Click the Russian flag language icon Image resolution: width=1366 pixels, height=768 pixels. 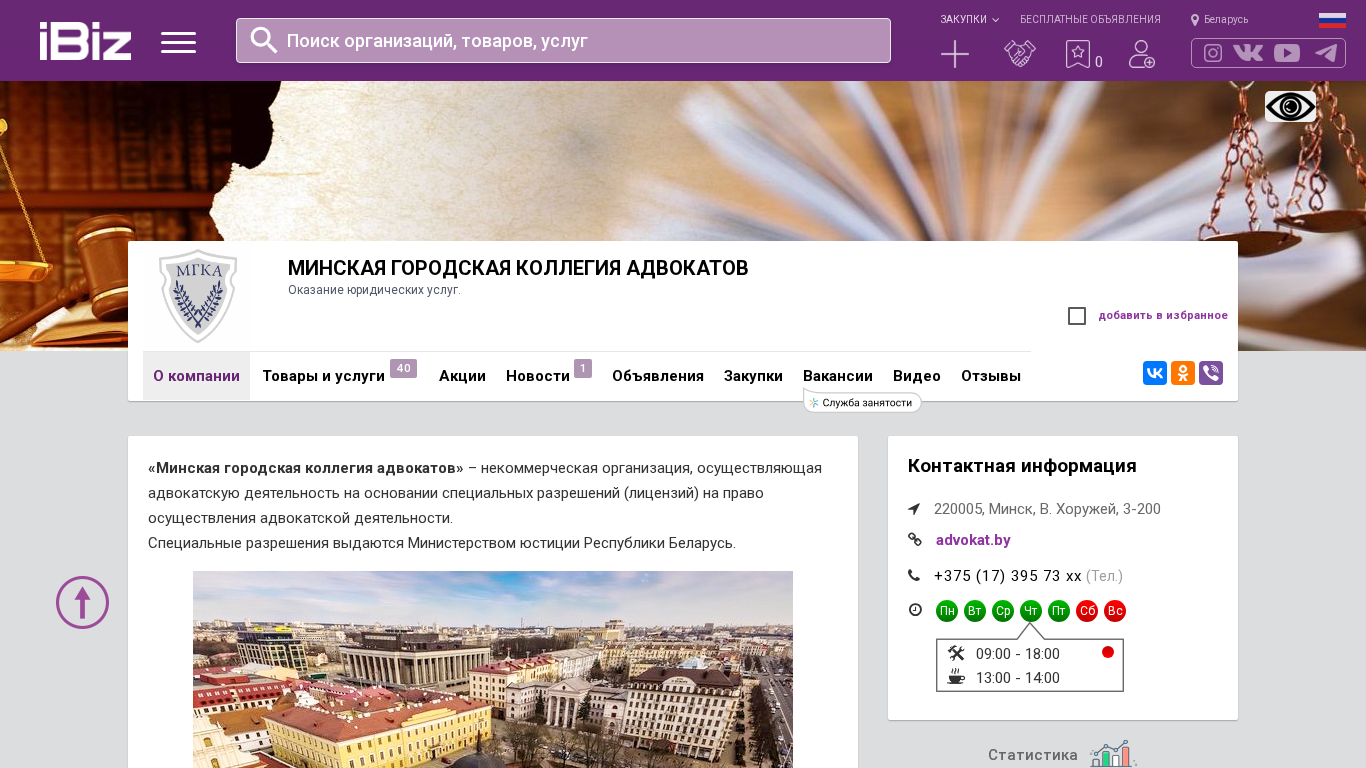1332,20
